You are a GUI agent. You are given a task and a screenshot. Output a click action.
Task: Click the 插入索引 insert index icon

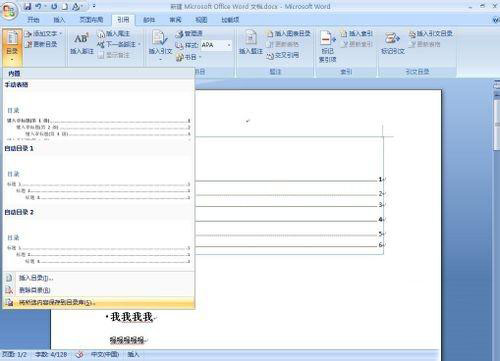(356, 33)
